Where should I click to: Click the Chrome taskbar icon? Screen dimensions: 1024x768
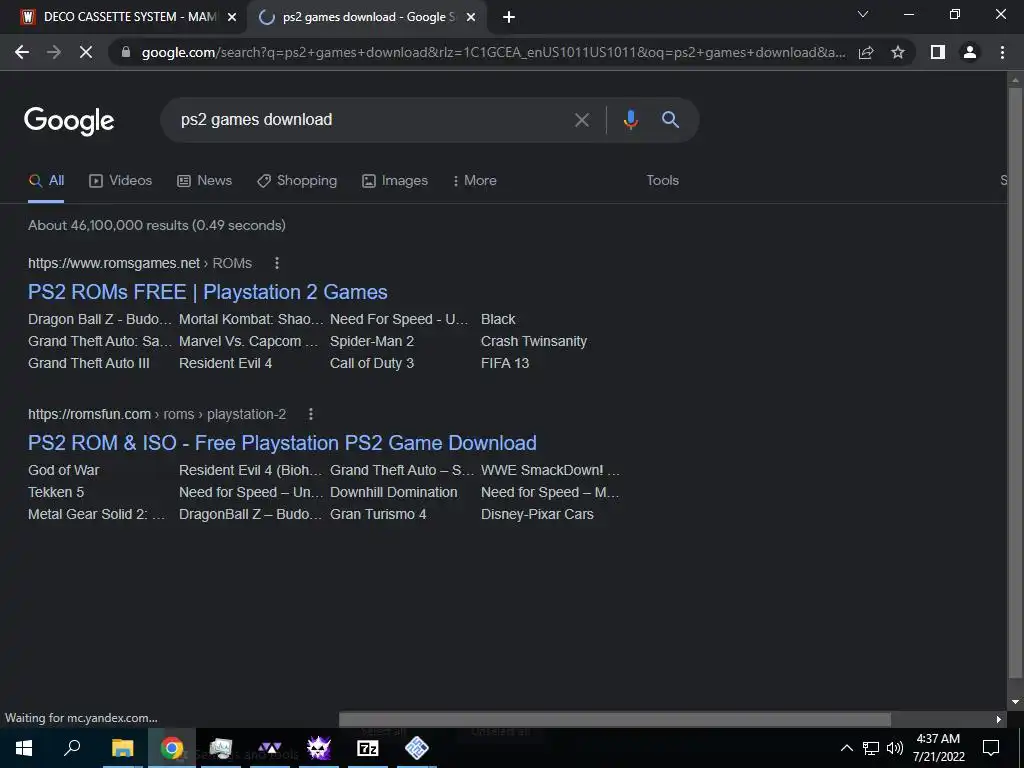(x=172, y=748)
